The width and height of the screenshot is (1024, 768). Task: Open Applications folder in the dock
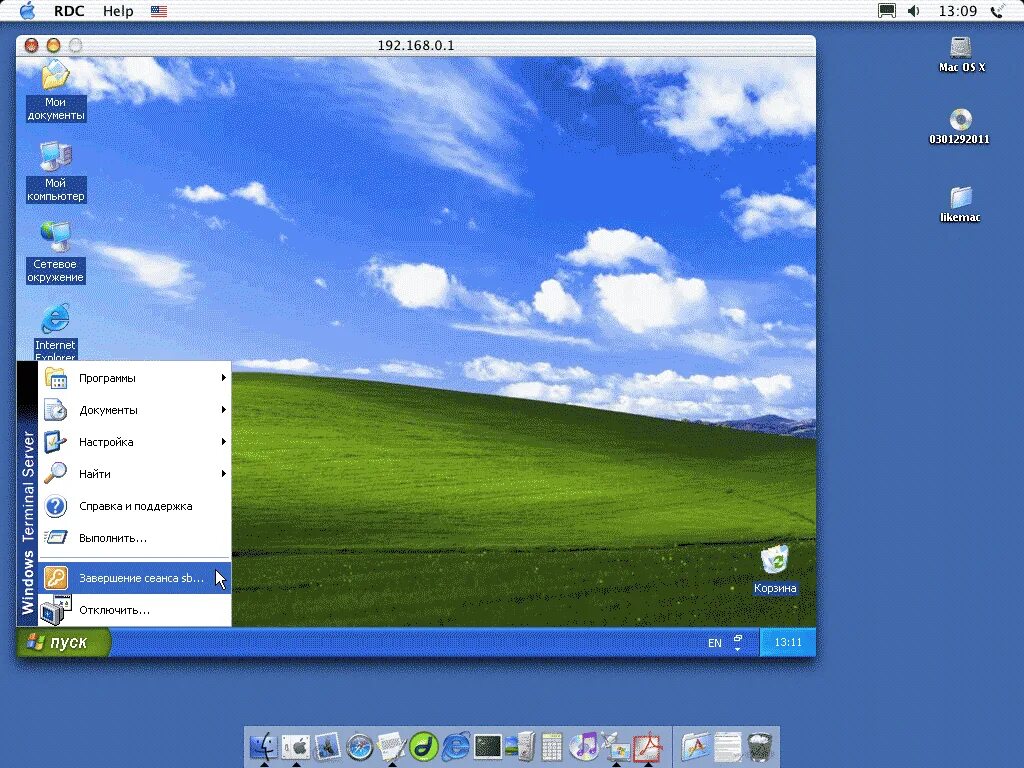[x=696, y=745]
